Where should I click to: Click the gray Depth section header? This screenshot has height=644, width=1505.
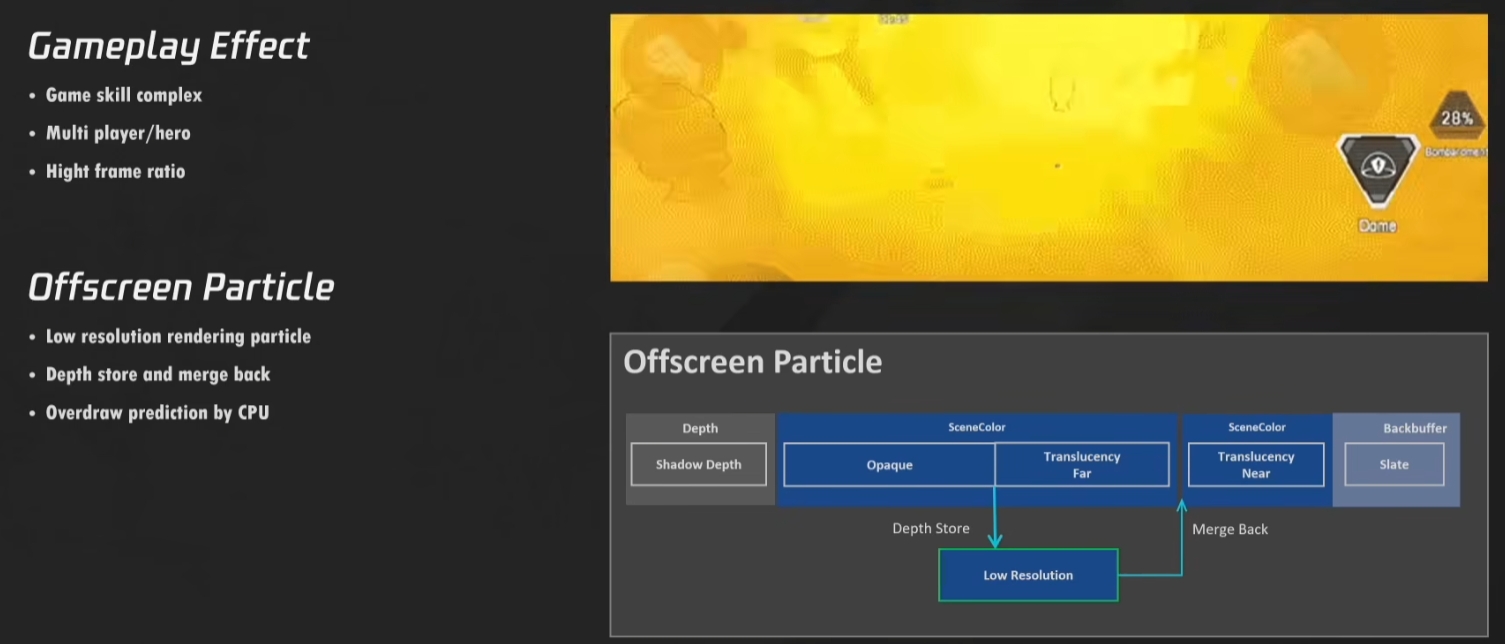[x=700, y=428]
